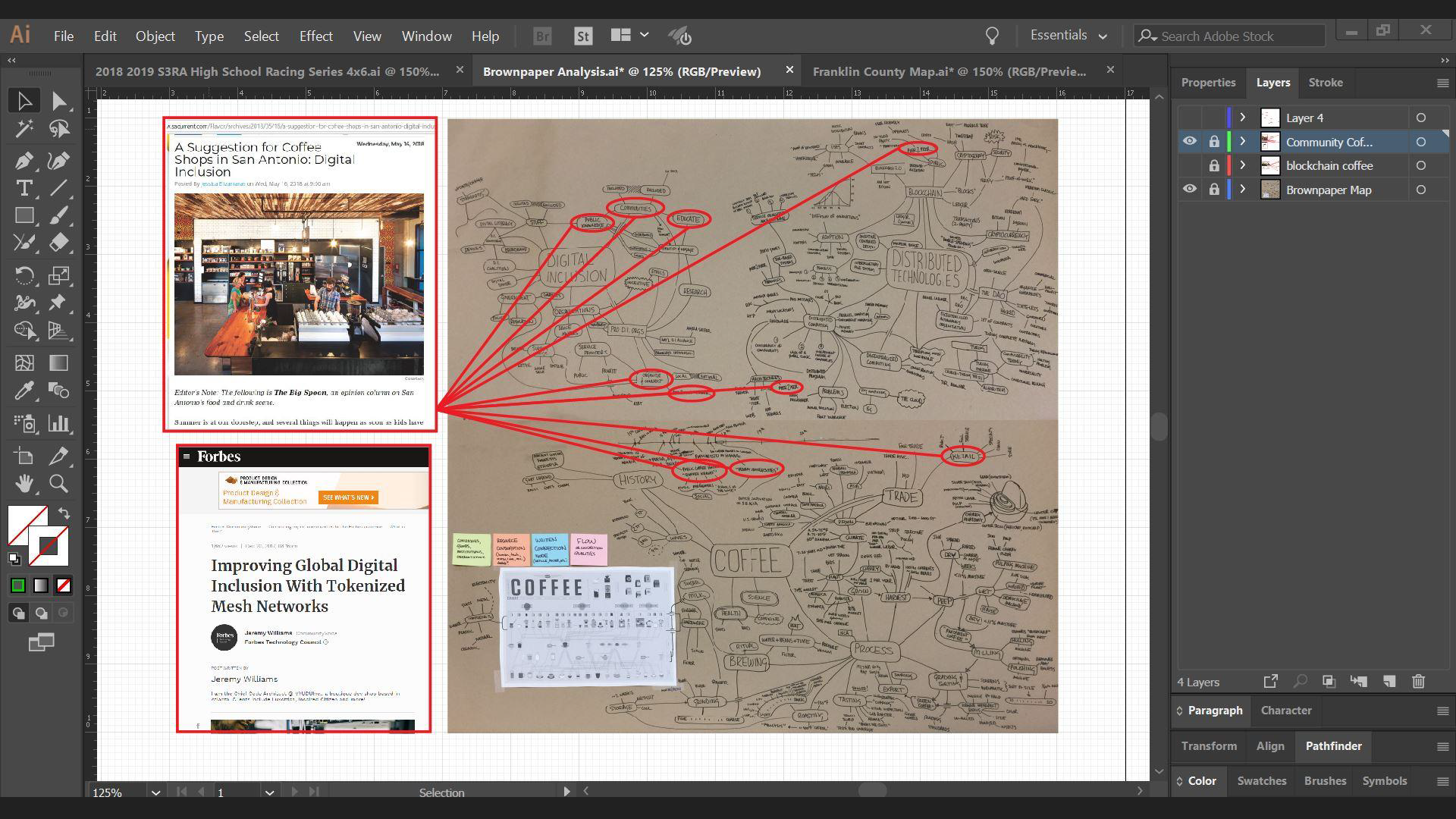Pick the Magic Wand tool
This screenshot has height=819, width=1456.
pyautogui.click(x=24, y=130)
